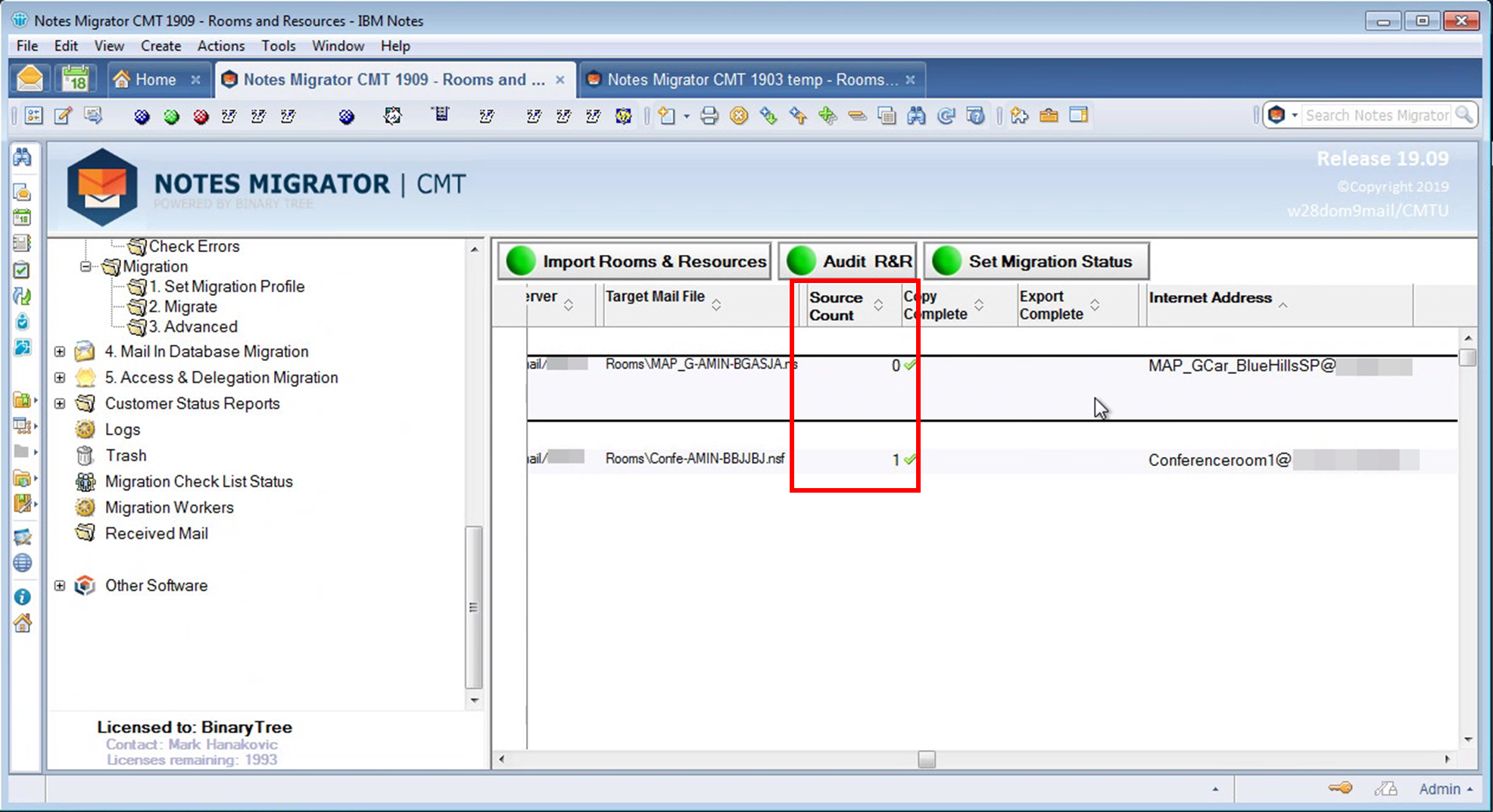This screenshot has width=1493, height=812.
Task: Click the magnifier search icon
Action: pos(1464,115)
